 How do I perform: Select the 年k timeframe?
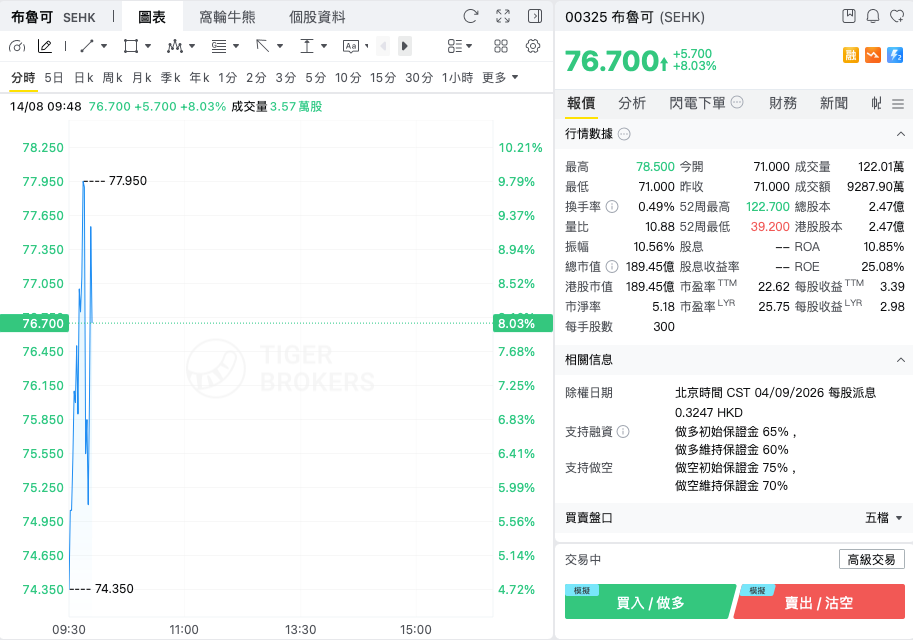199,77
